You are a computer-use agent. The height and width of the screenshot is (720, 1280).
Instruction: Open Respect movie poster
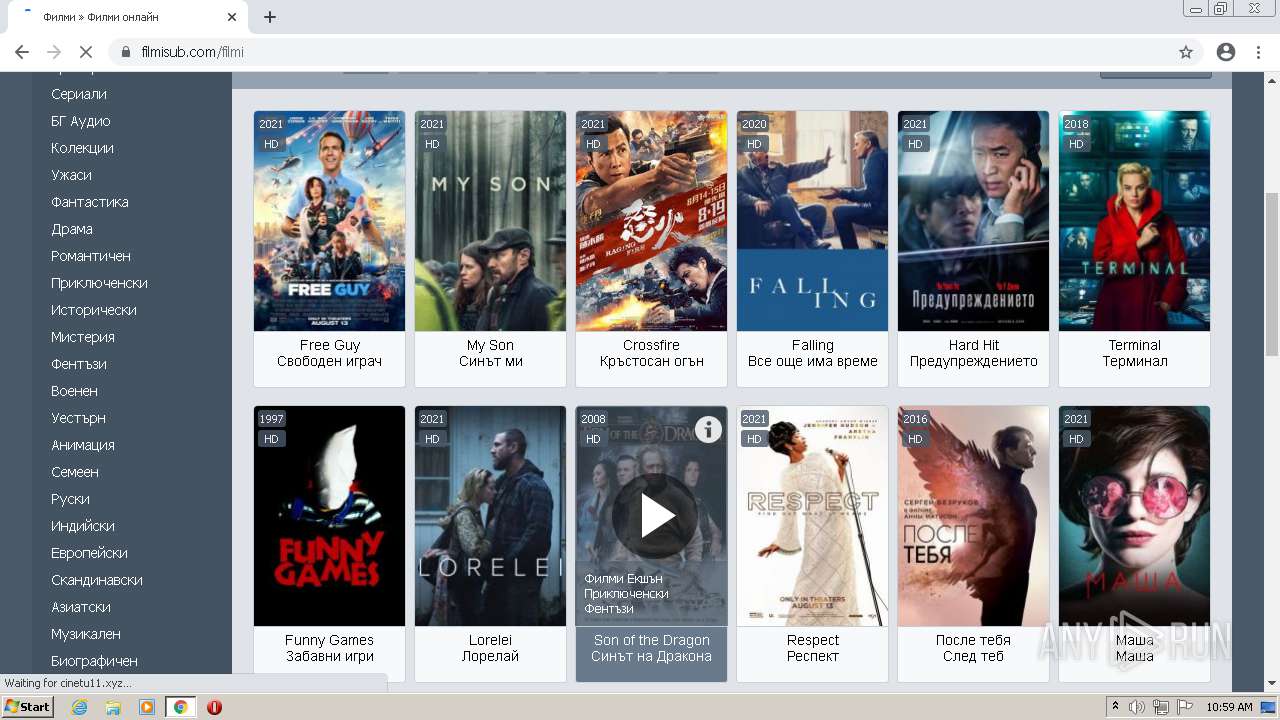click(812, 516)
